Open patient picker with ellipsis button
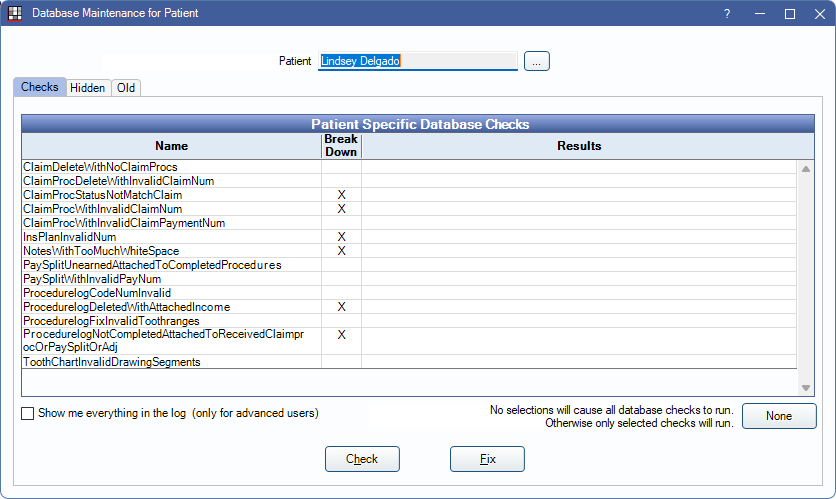836x499 pixels. tap(536, 62)
